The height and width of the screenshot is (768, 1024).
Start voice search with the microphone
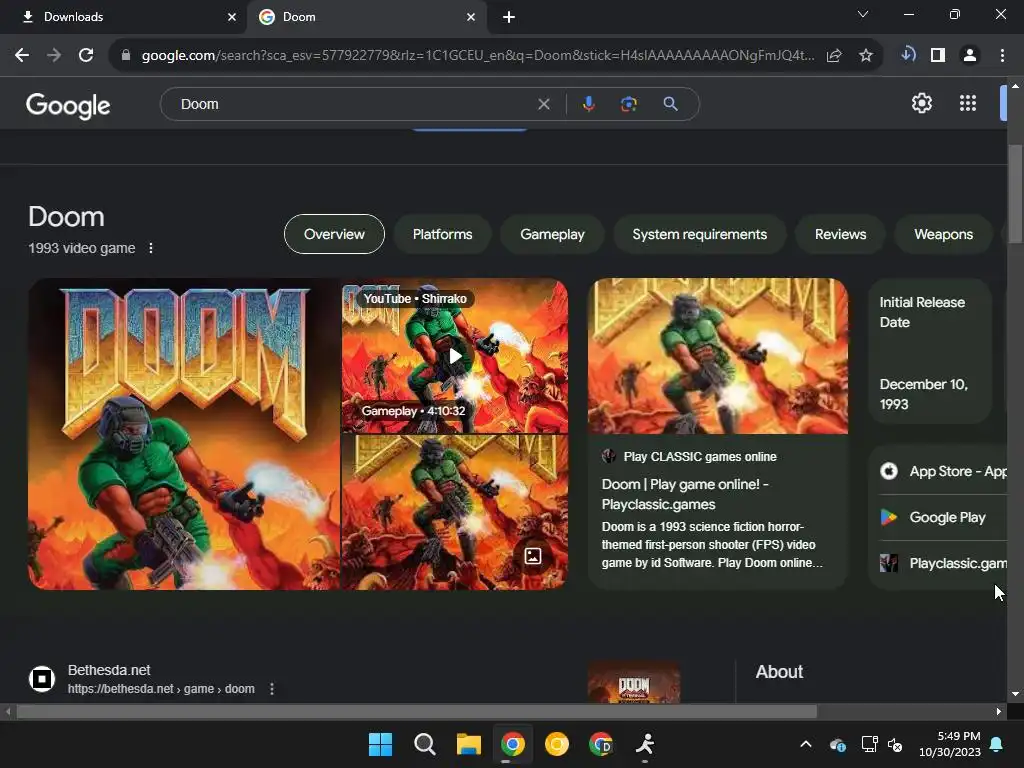coord(588,104)
